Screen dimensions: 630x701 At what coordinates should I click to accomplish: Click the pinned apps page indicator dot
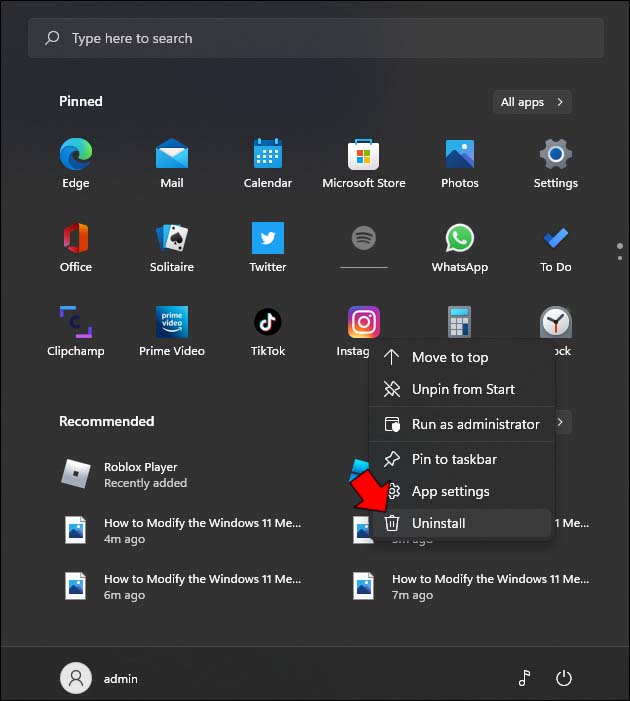[619, 246]
